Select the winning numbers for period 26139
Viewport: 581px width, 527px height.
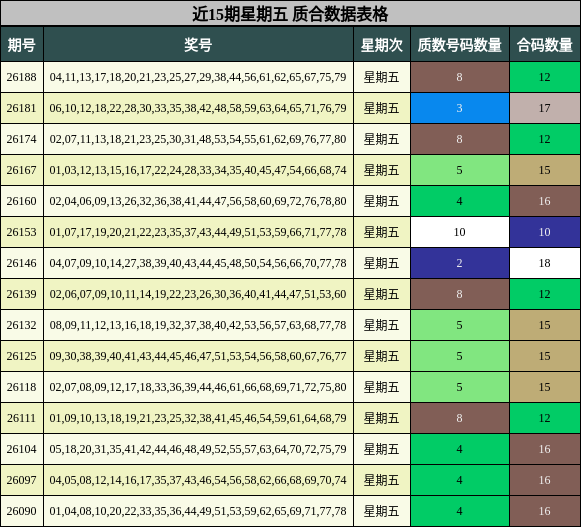pos(198,294)
